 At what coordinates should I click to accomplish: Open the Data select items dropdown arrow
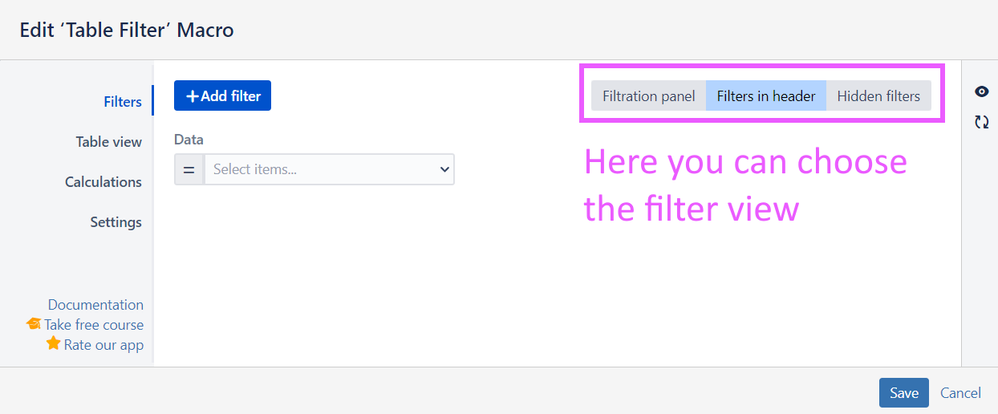pos(444,169)
